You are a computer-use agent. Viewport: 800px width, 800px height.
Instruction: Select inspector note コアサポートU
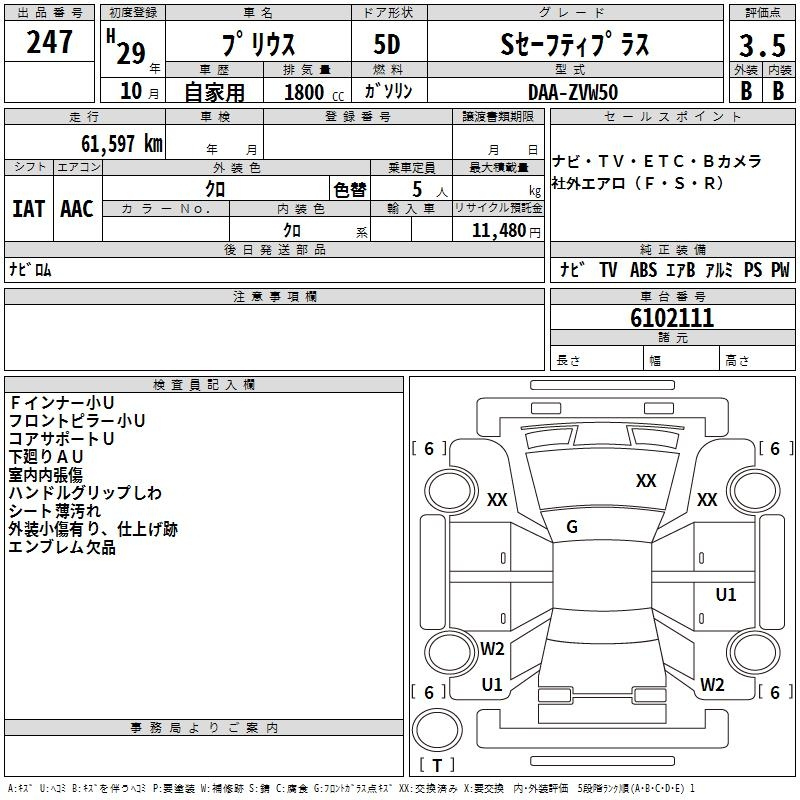(x=61, y=438)
